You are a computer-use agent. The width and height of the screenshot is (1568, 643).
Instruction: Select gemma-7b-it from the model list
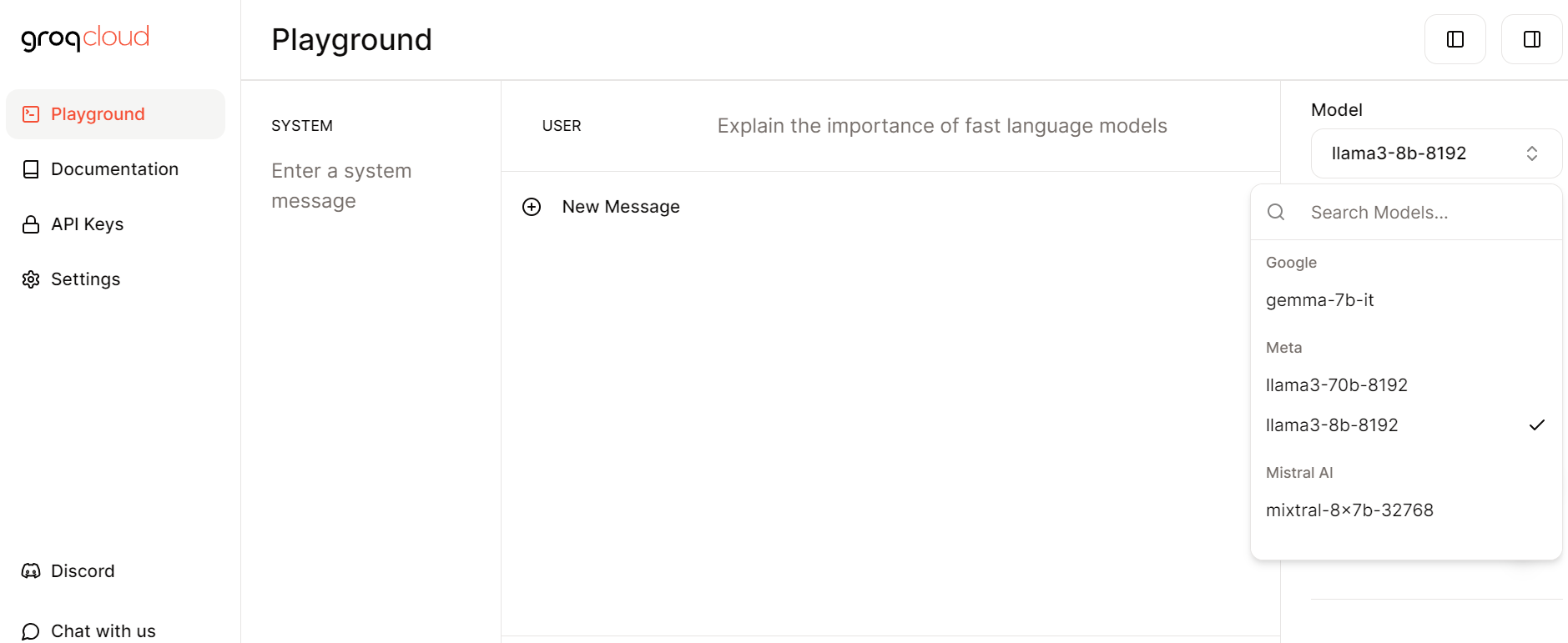(x=1319, y=300)
